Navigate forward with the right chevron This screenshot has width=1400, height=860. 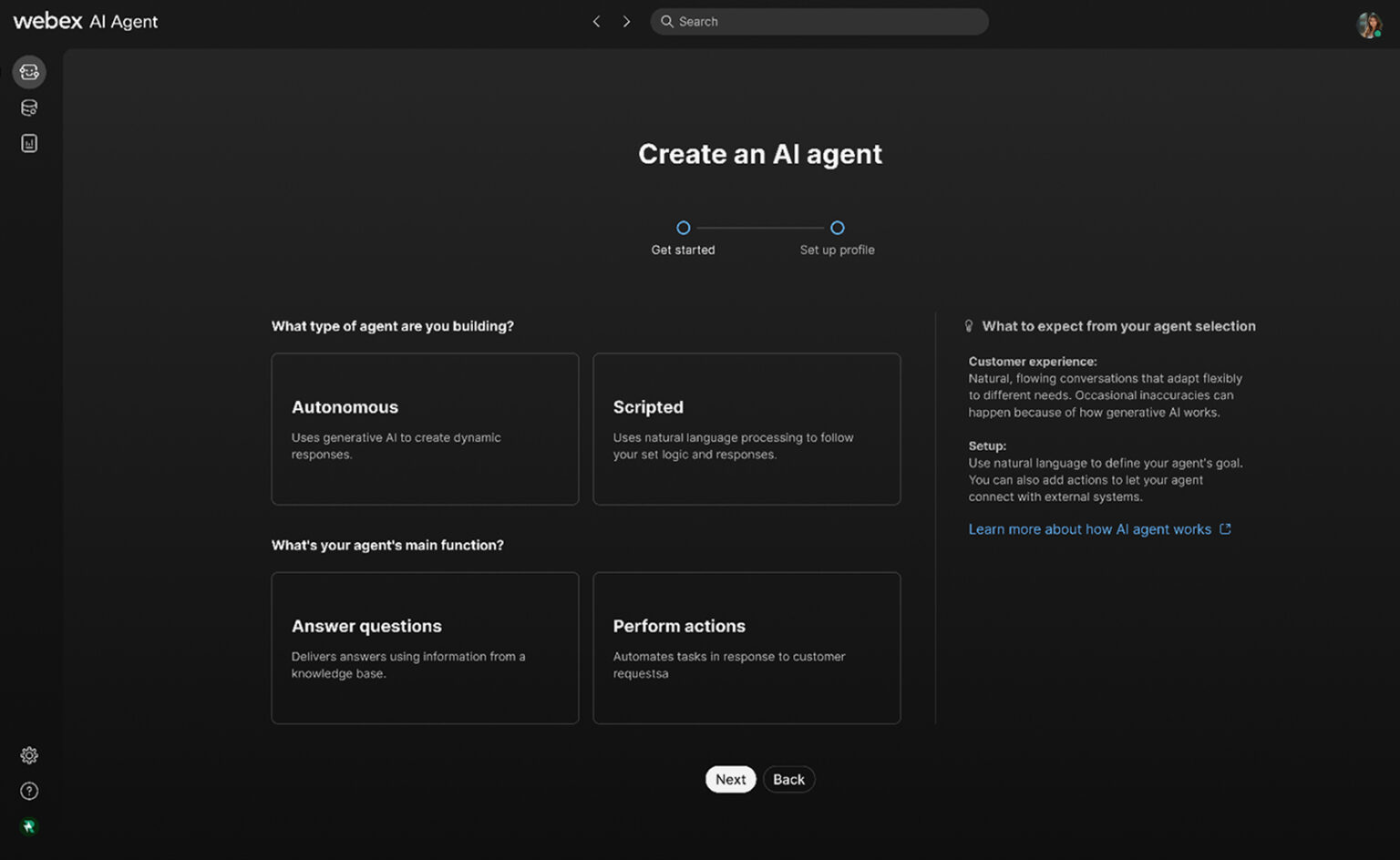pyautogui.click(x=626, y=21)
